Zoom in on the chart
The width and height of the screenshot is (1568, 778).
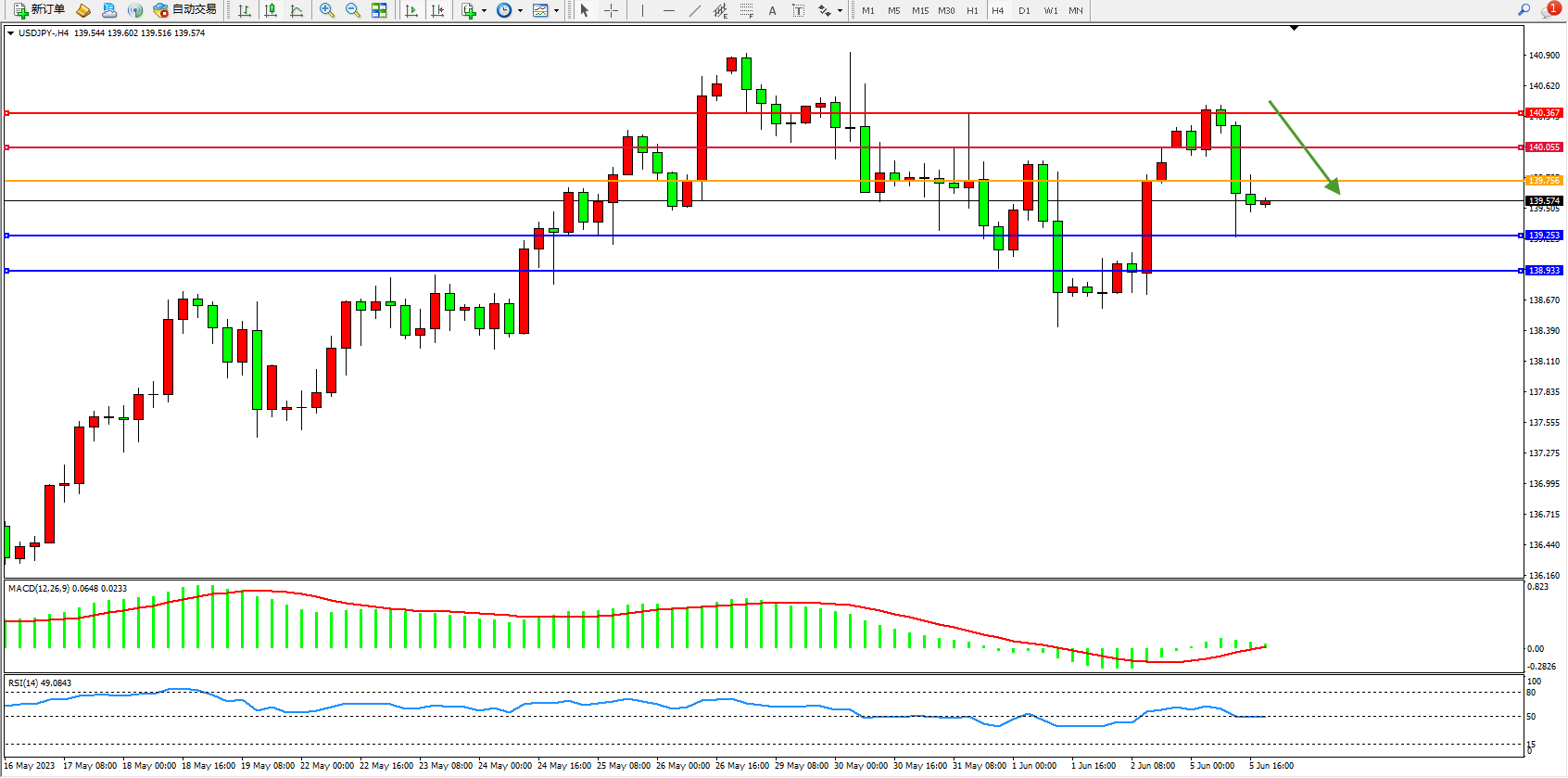point(327,10)
